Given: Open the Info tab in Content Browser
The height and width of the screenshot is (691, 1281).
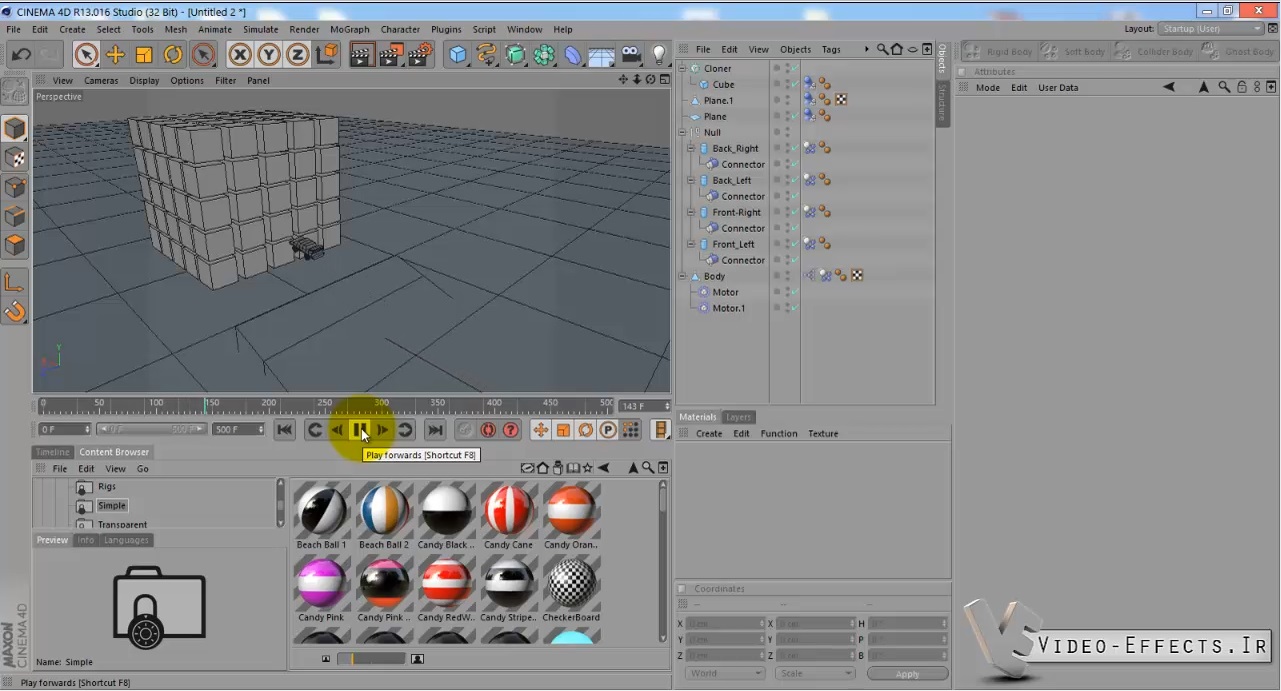Looking at the screenshot, I should pyautogui.click(x=86, y=540).
